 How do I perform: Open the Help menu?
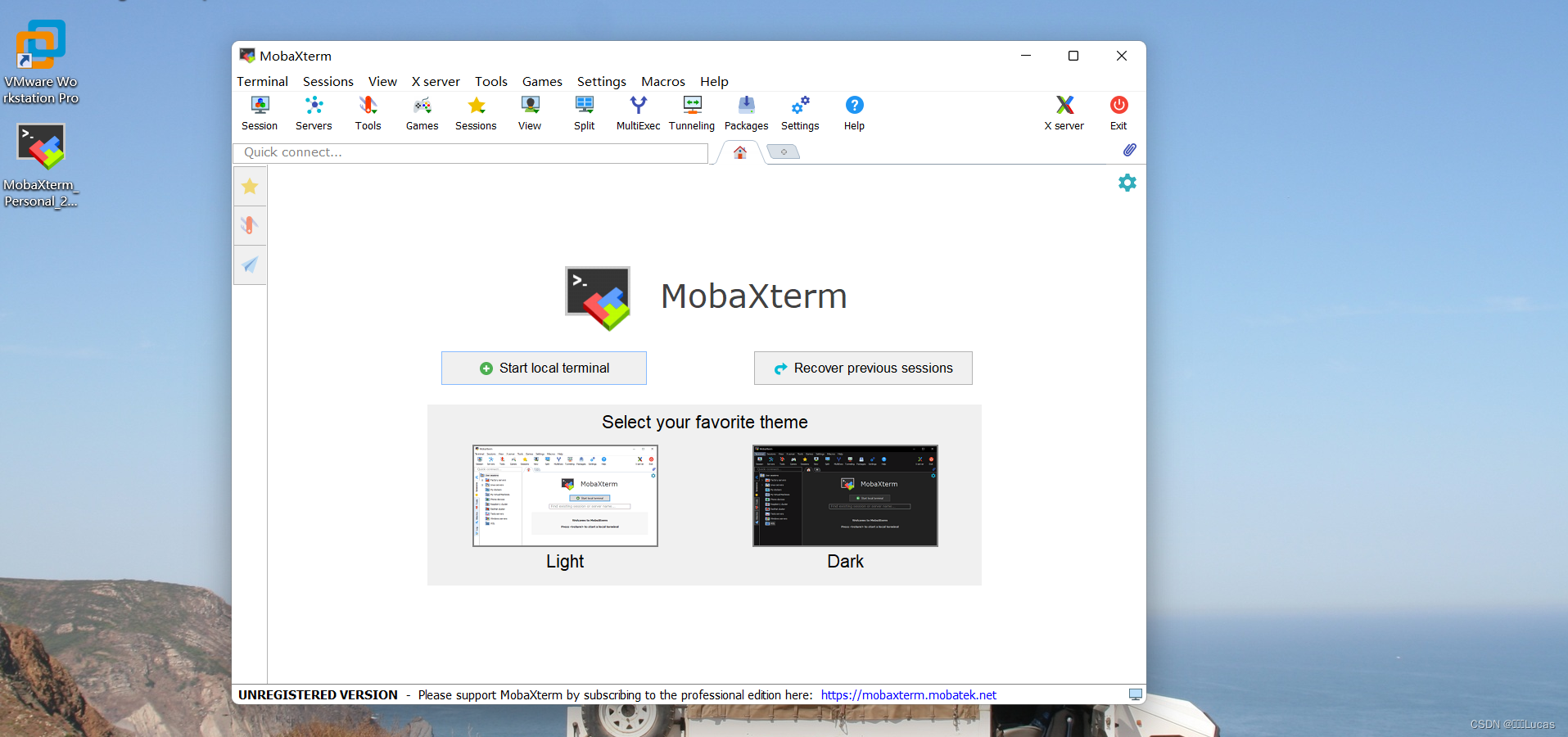click(x=714, y=81)
